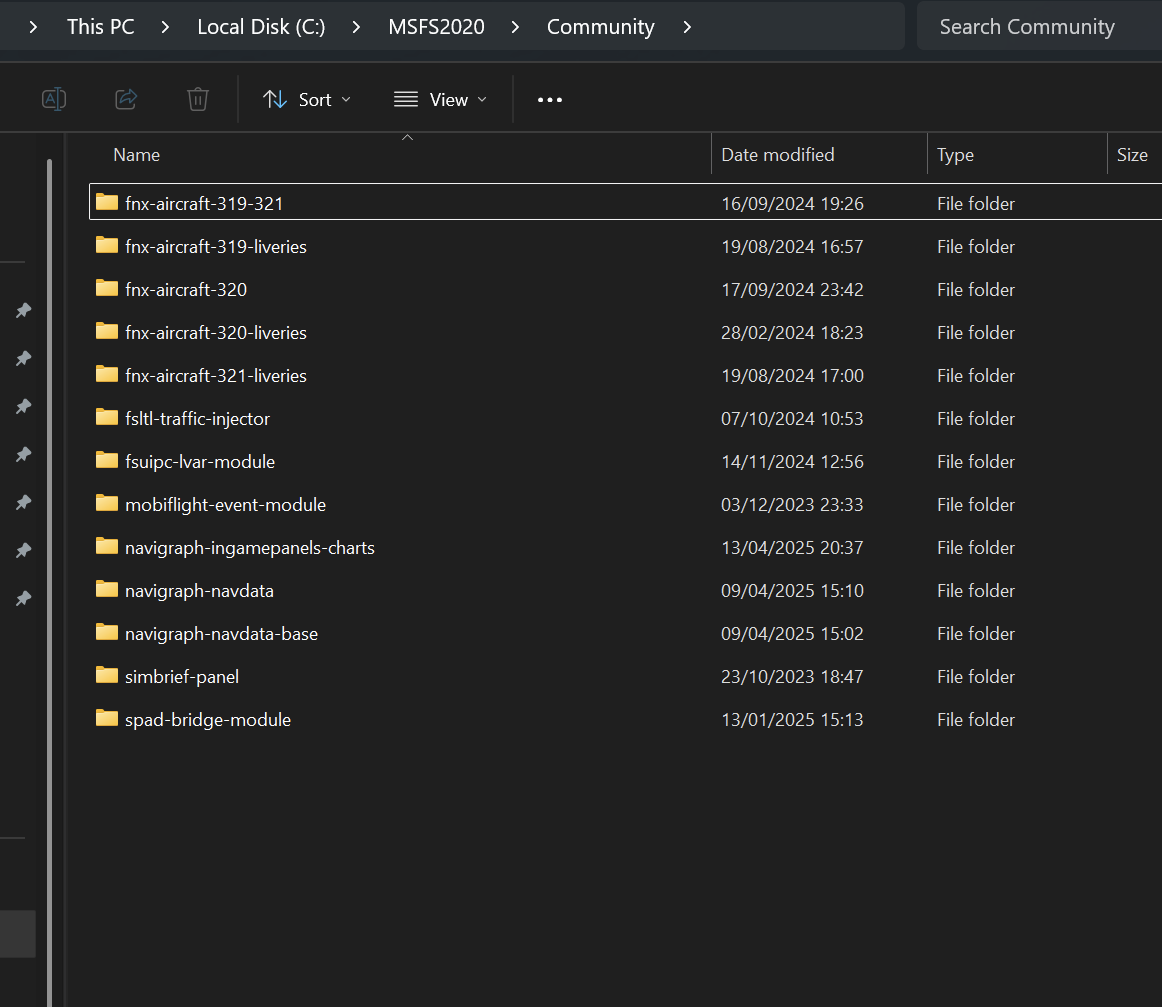
Task: Select the fsuipc-lvar-module folder icon
Action: [107, 459]
